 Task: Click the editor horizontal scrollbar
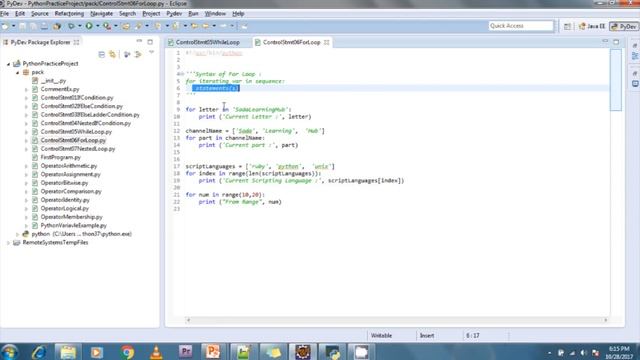pyautogui.click(x=397, y=320)
